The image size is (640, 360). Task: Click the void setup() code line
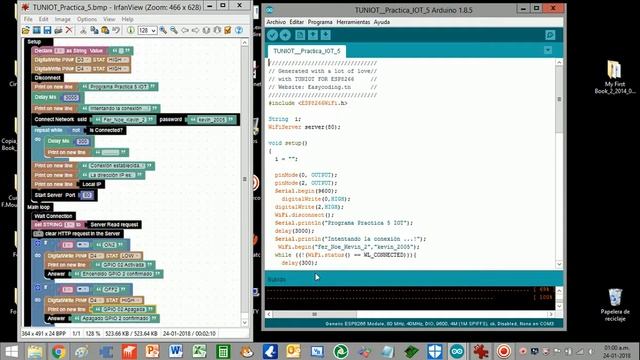tap(288, 143)
